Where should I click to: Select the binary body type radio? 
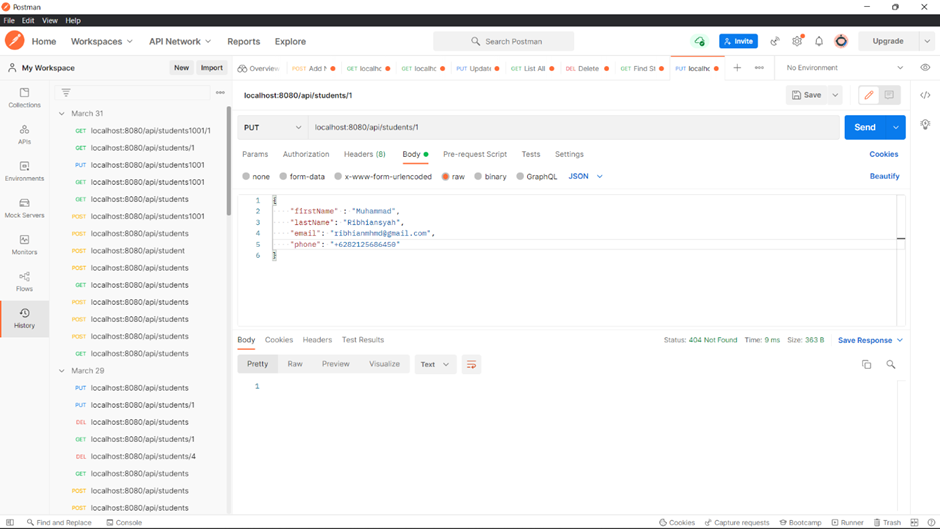point(478,176)
